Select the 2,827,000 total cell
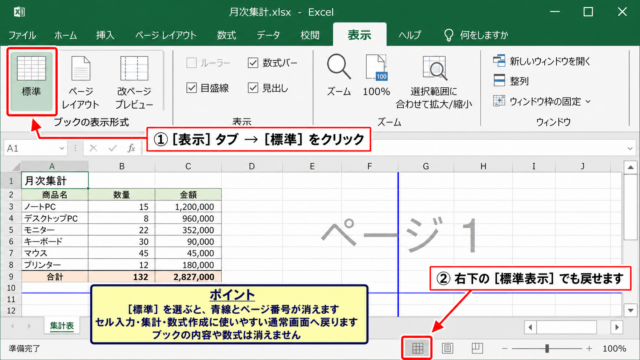640x360 pixels. (x=188, y=277)
